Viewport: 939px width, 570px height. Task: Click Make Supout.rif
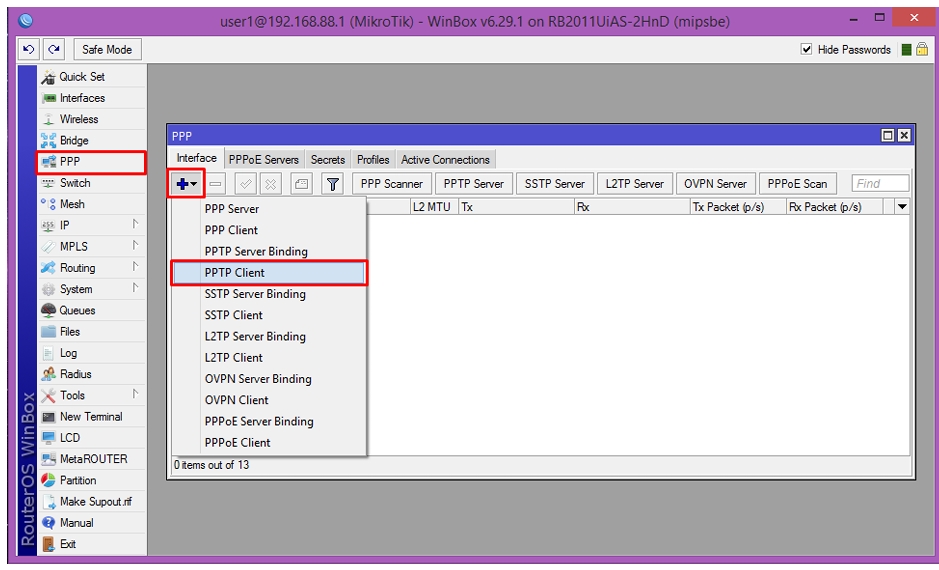coord(92,502)
